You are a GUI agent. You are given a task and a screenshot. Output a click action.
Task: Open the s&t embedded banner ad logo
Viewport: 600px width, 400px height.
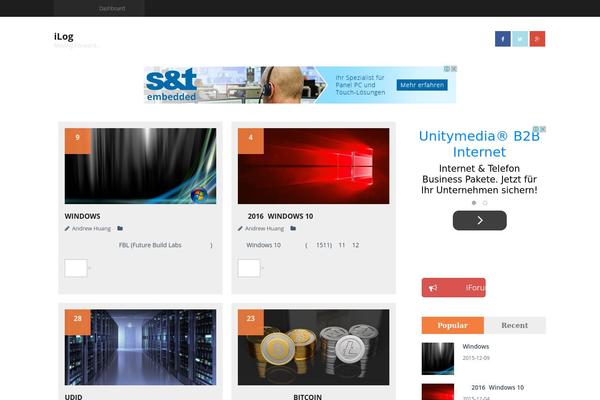tap(171, 85)
